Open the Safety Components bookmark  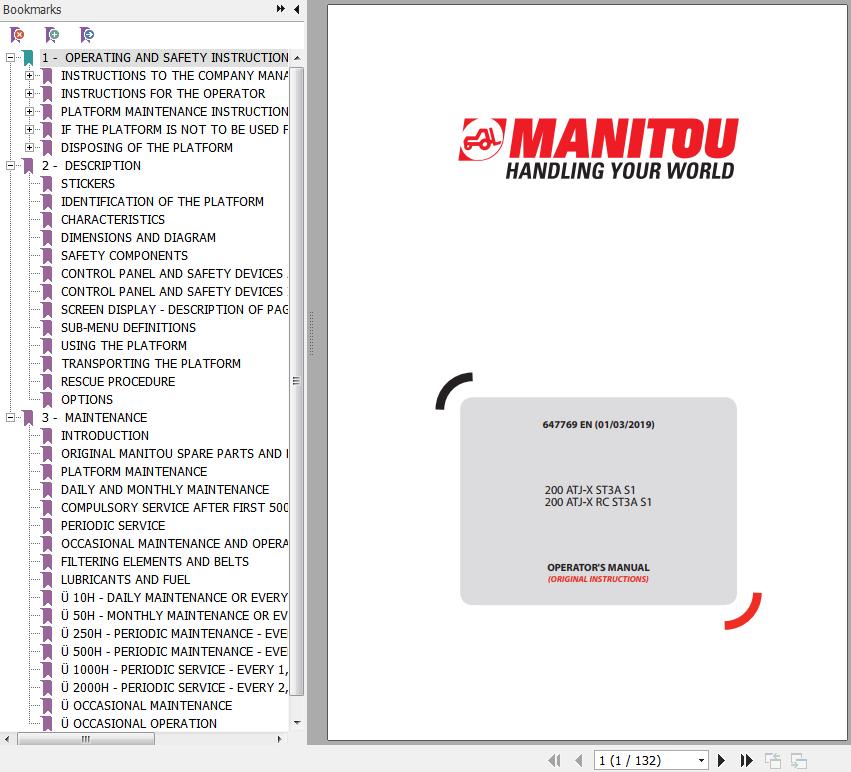[x=124, y=255]
